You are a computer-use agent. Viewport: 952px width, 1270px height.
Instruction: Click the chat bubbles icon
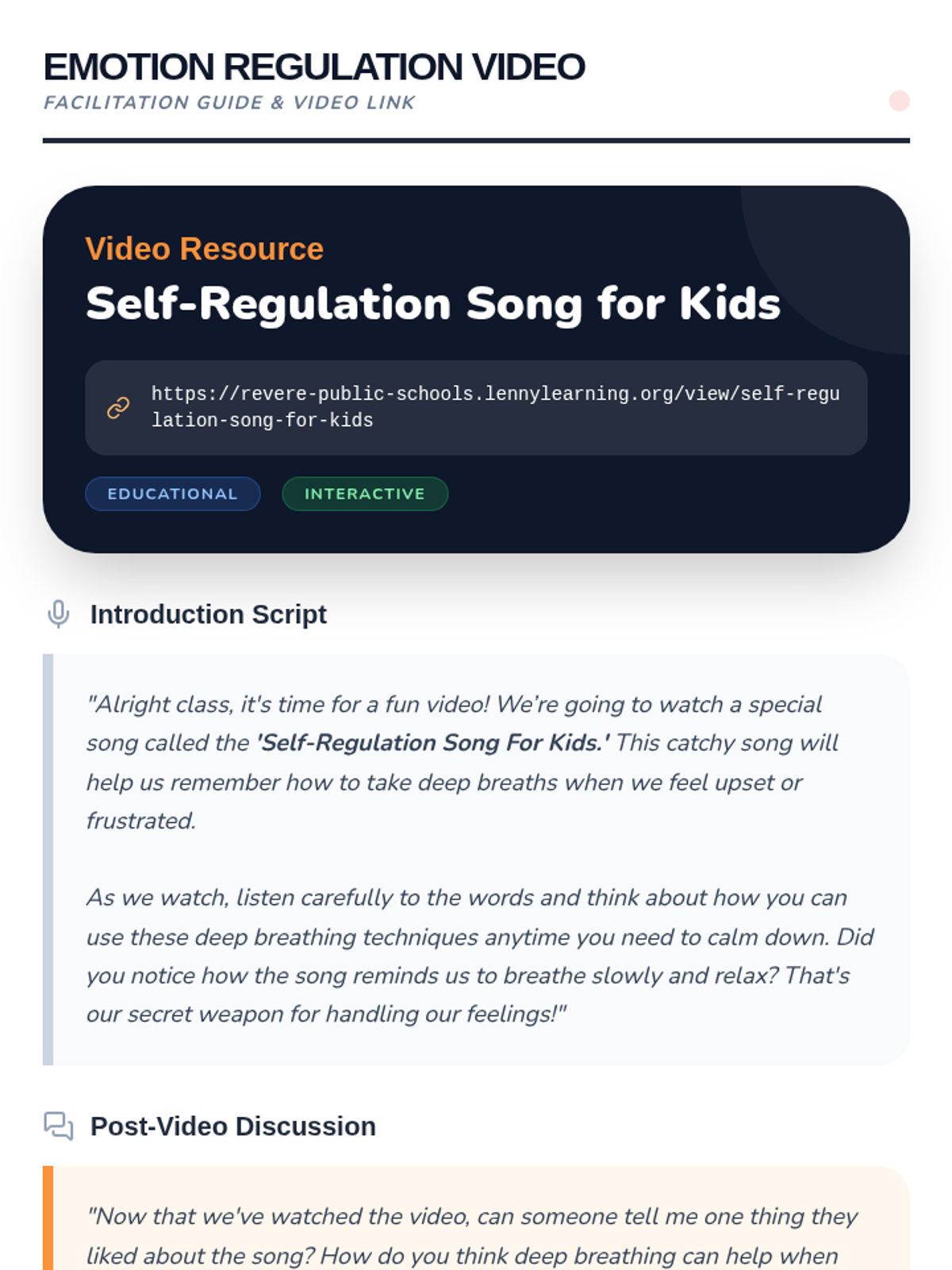(x=59, y=1126)
